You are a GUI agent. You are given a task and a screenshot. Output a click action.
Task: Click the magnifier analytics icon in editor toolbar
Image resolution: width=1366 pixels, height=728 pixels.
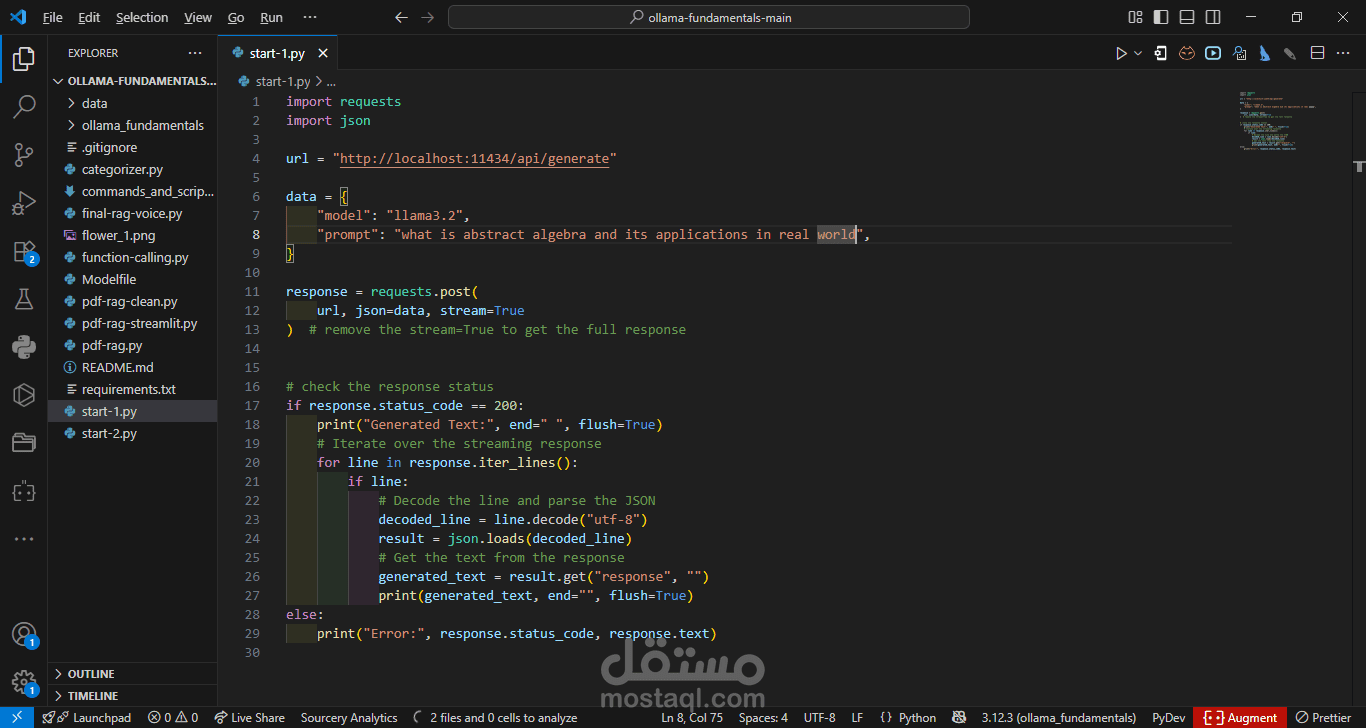pyautogui.click(x=1239, y=53)
